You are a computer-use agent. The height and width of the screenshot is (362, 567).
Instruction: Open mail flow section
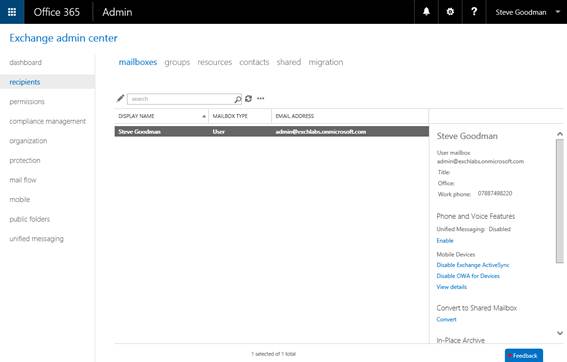[x=23, y=180]
